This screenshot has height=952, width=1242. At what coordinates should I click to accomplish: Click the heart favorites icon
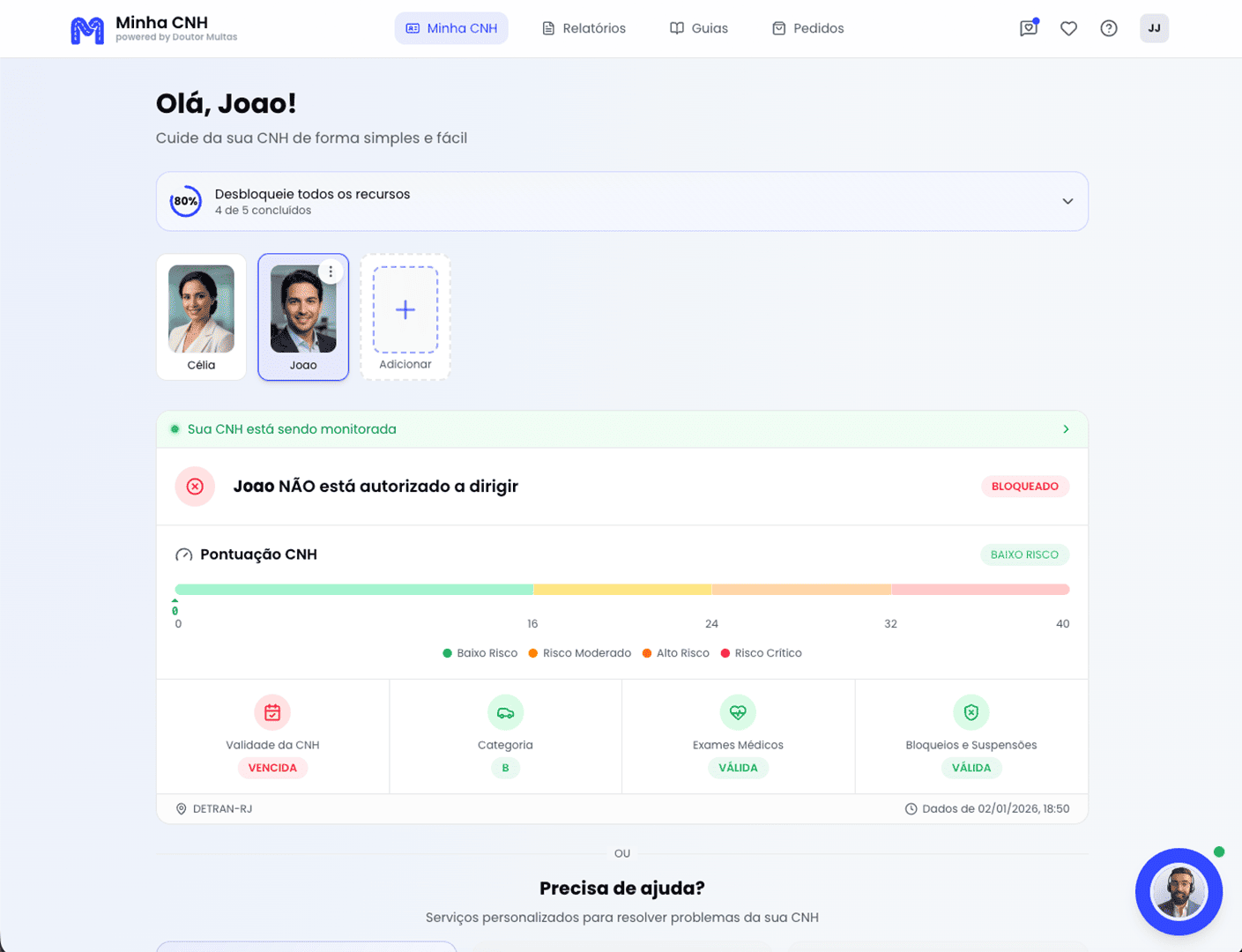pos(1068,28)
